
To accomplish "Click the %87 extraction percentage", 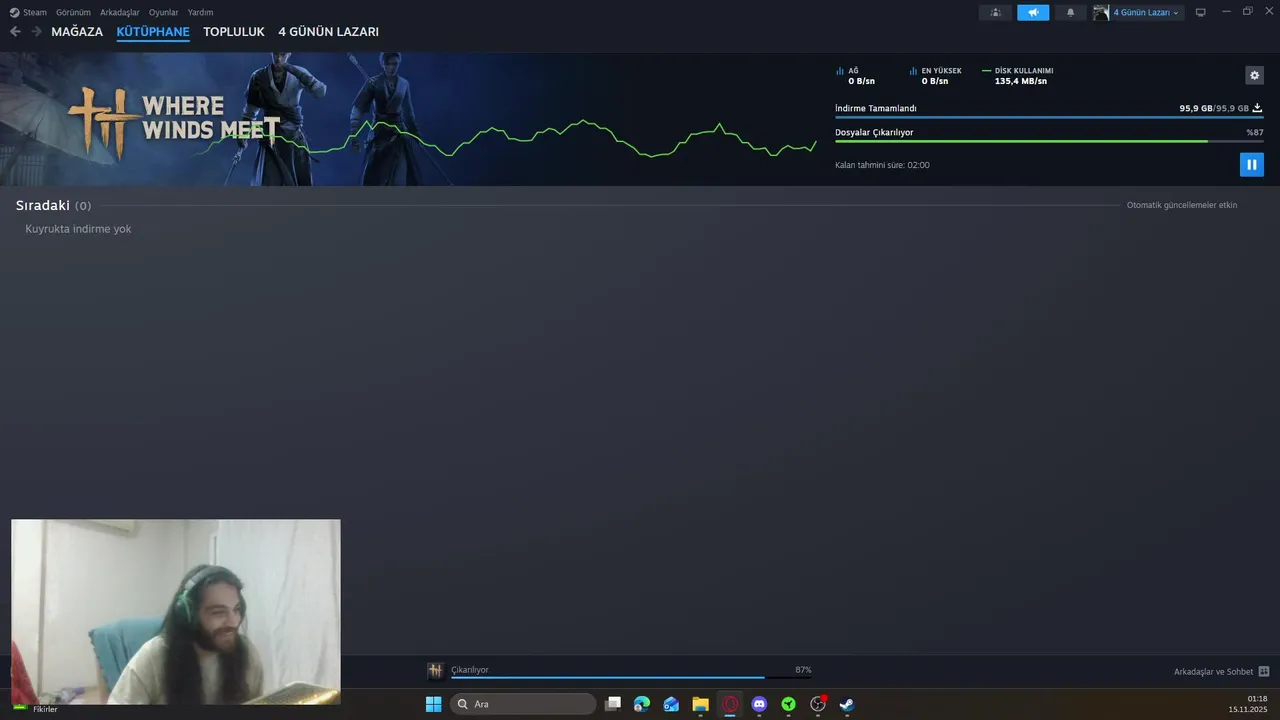I will [x=1255, y=132].
